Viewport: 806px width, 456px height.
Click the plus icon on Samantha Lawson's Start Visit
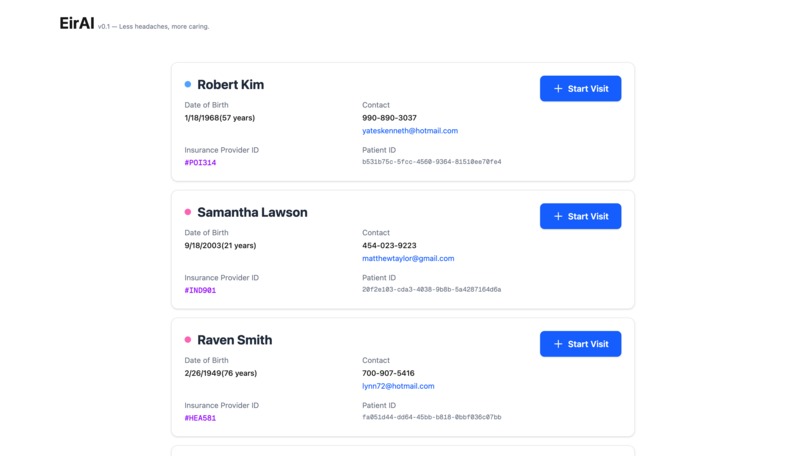(558, 216)
